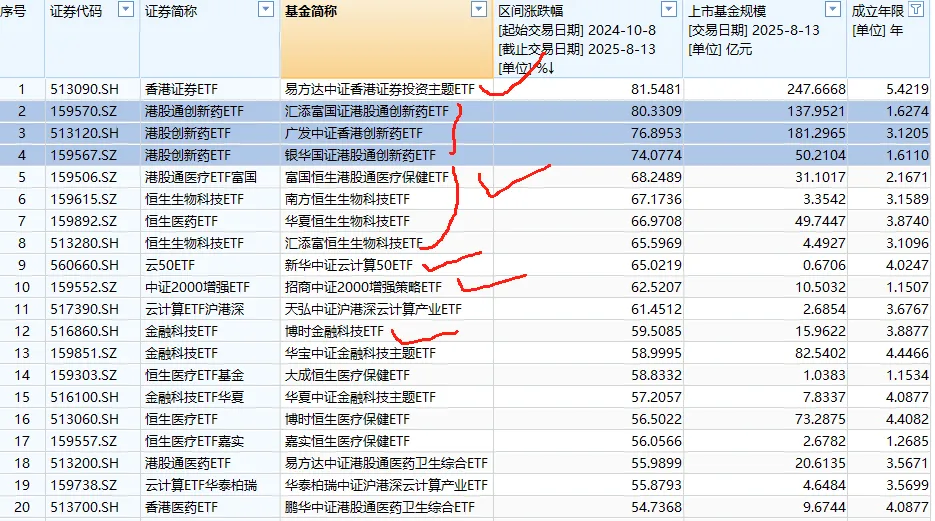Click the 成立年限 filter funnel icon
The image size is (935, 521).
[x=916, y=10]
